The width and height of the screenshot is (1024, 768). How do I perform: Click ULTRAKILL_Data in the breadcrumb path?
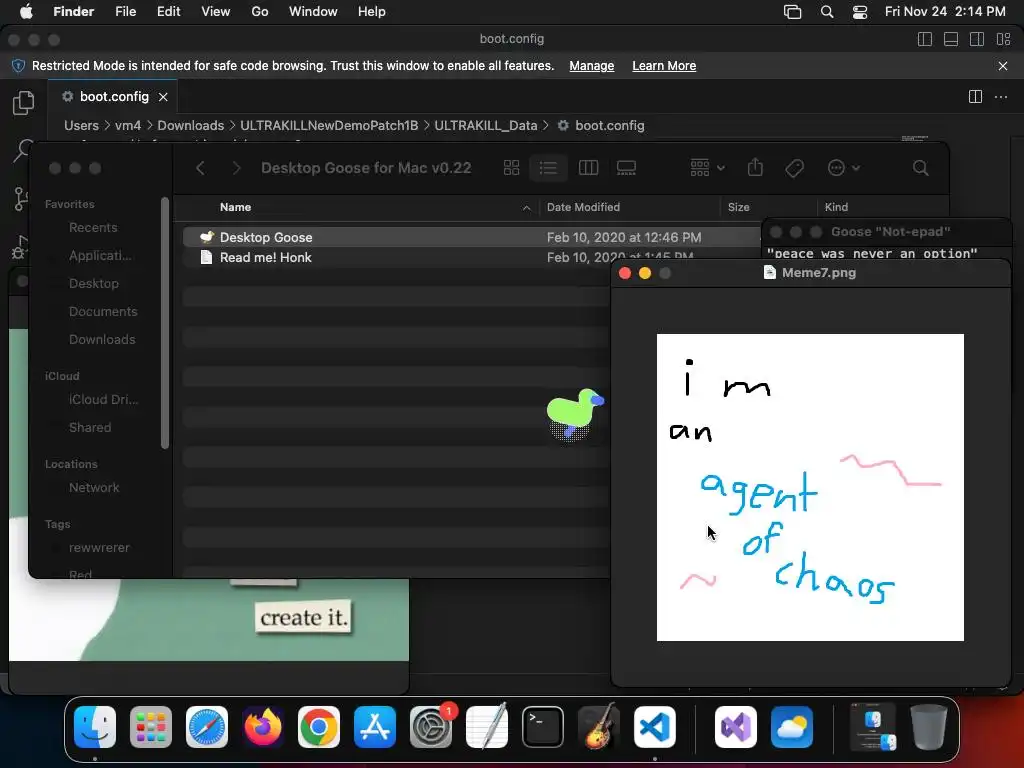tap(485, 125)
